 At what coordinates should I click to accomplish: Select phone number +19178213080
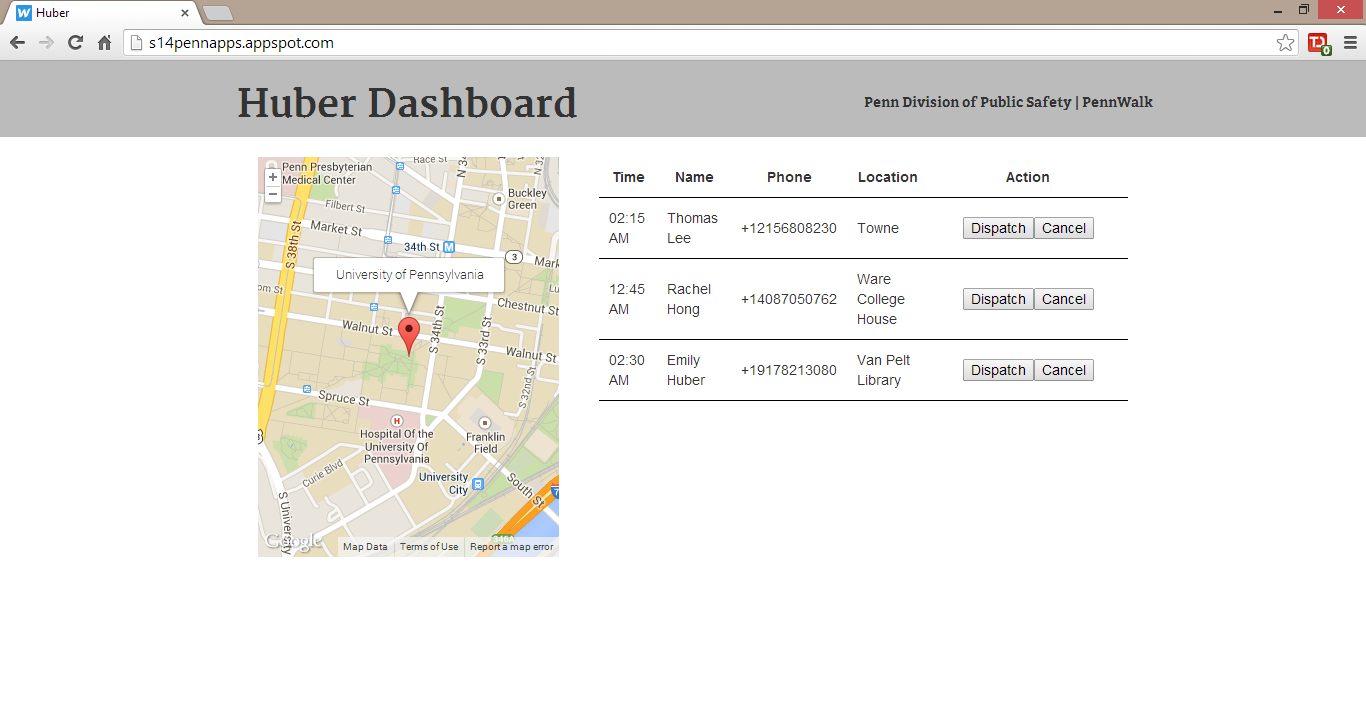coord(789,370)
